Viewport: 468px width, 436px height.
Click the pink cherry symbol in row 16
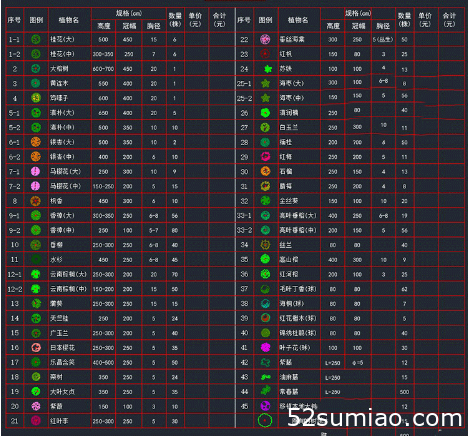pyautogui.click(x=36, y=347)
